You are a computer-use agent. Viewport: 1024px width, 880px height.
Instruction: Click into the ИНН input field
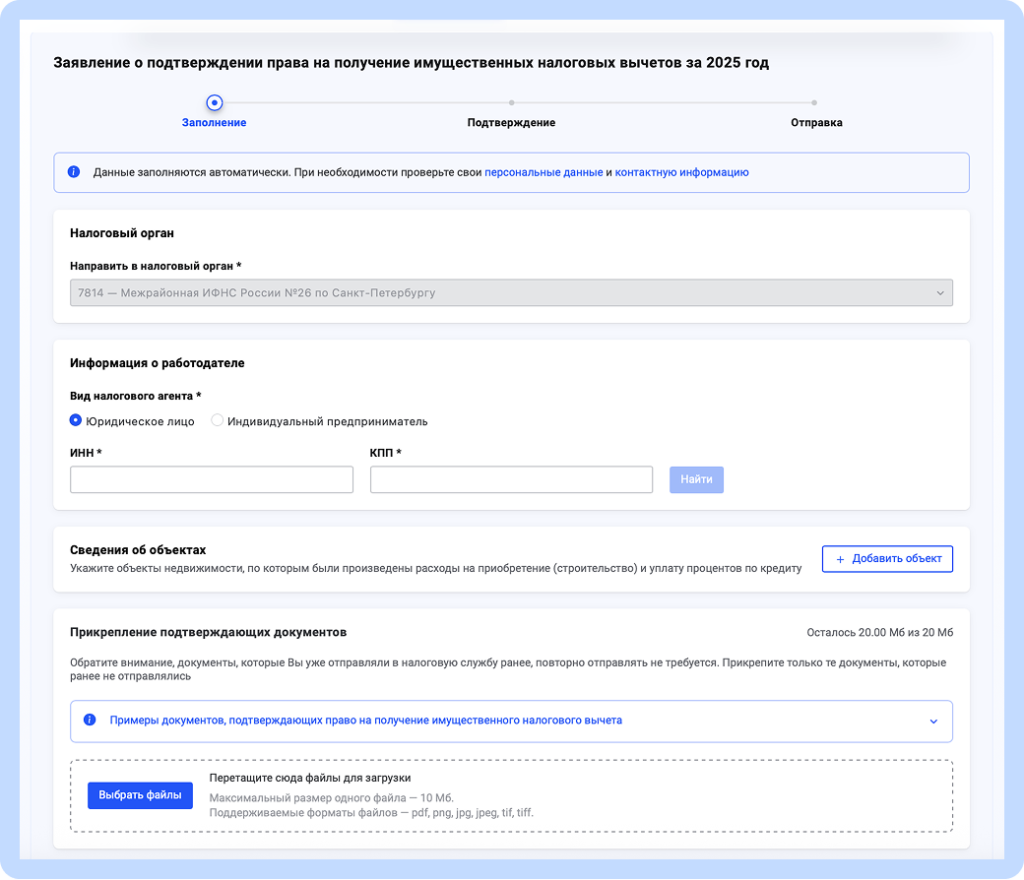[x=211, y=480]
